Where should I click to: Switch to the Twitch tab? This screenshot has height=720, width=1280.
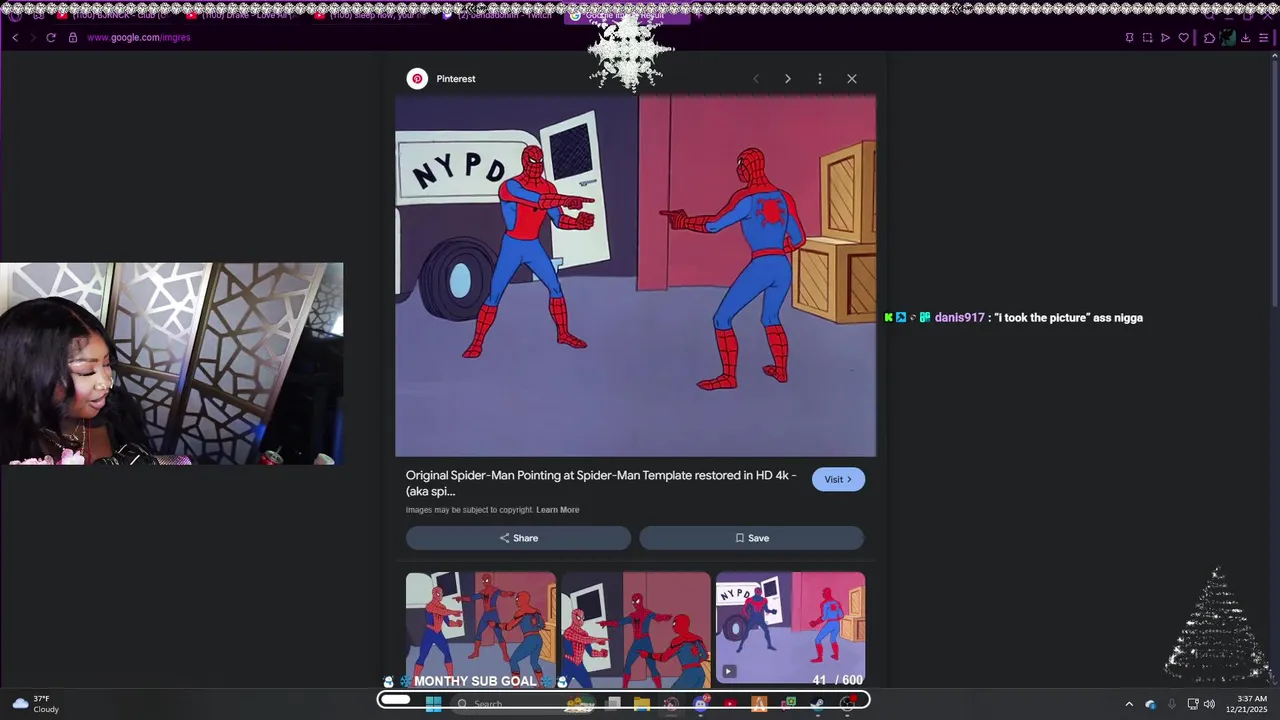[x=500, y=15]
